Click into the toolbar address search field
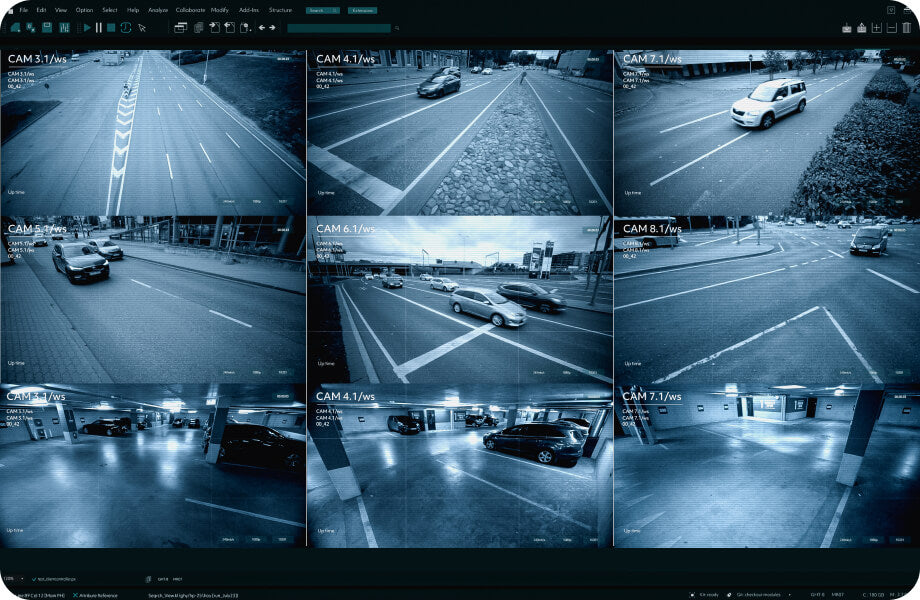The width and height of the screenshot is (920, 600). (339, 28)
